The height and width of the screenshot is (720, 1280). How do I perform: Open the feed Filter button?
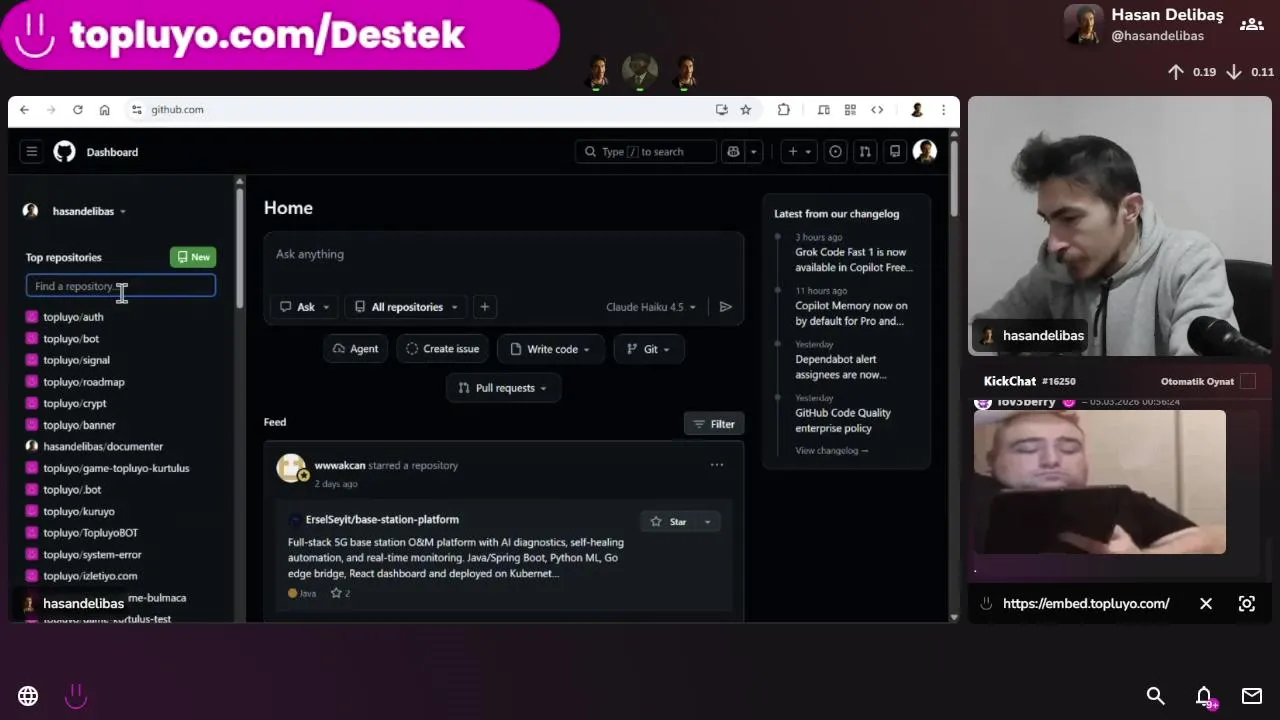coord(714,424)
